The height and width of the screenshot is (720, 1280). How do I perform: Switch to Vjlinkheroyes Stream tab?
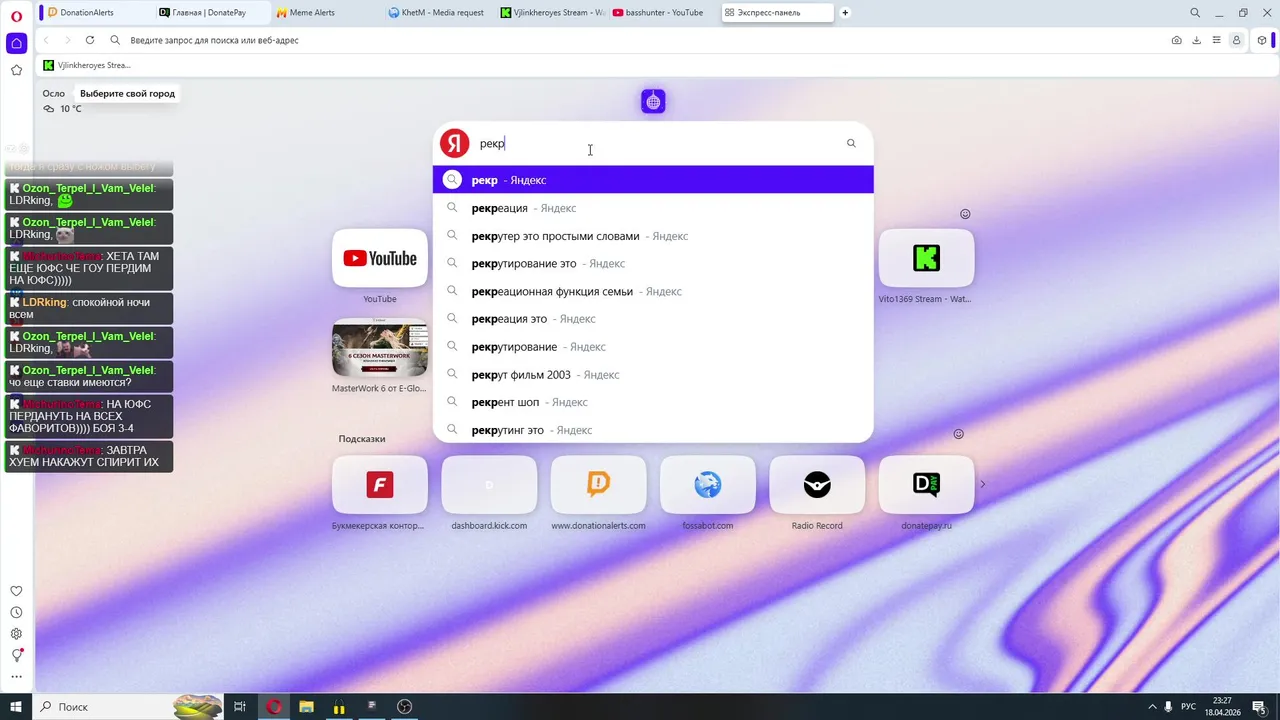click(553, 13)
